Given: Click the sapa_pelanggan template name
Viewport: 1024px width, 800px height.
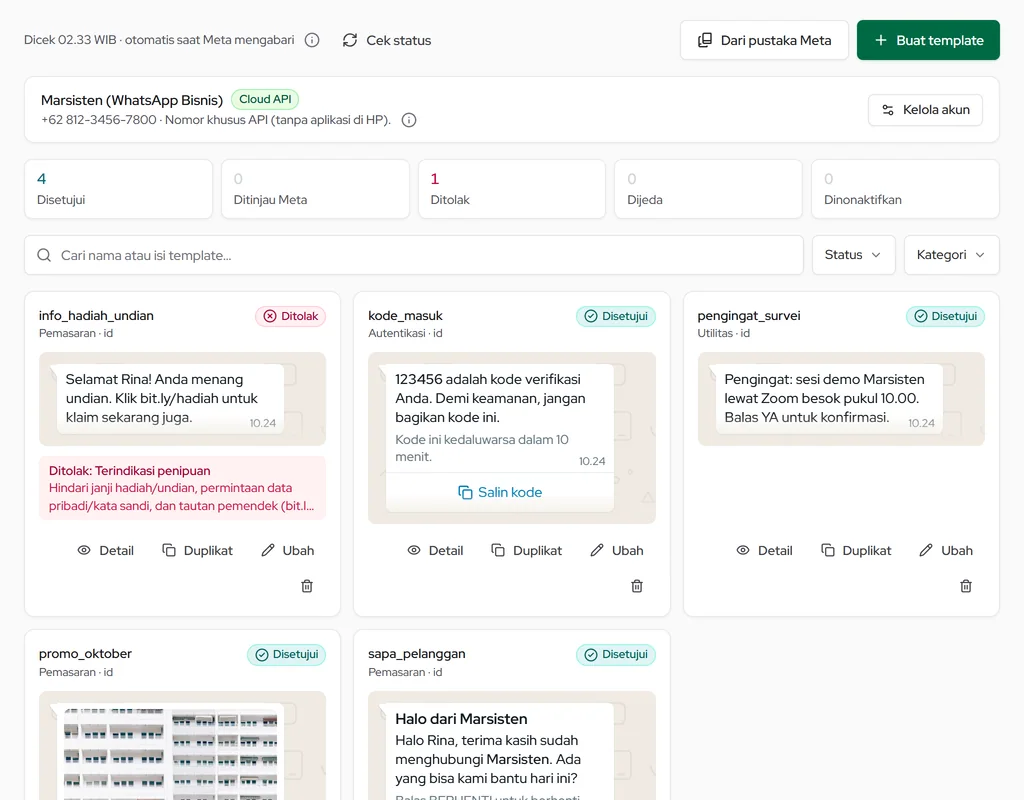Looking at the screenshot, I should [x=417, y=654].
